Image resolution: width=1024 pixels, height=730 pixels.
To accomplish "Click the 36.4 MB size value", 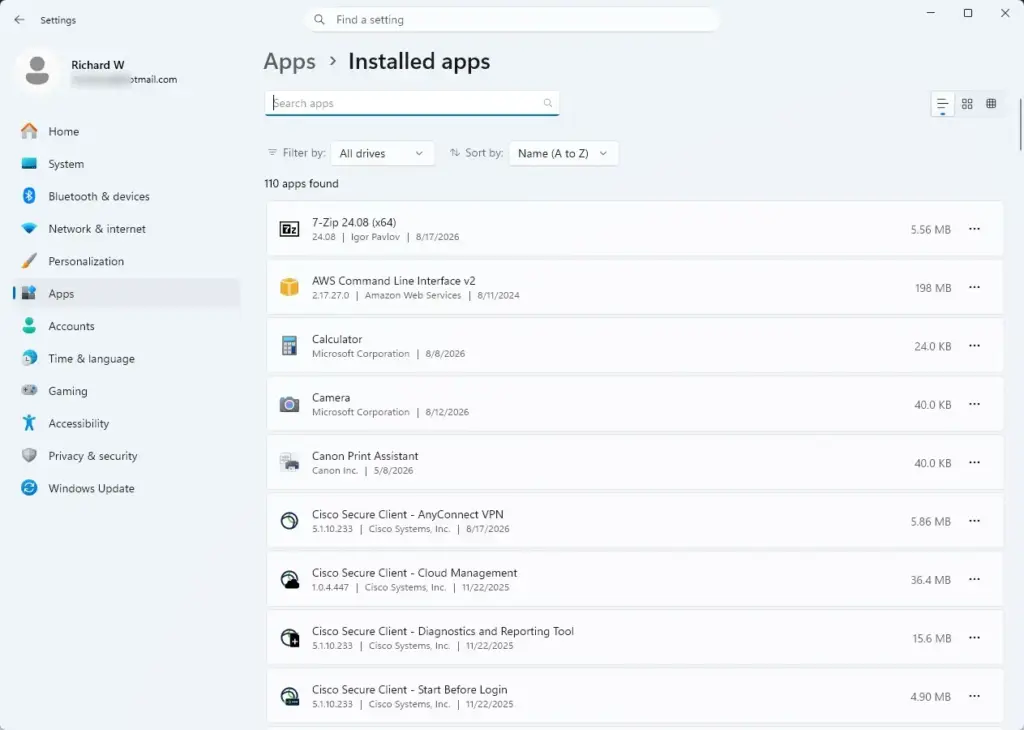I will [x=931, y=580].
